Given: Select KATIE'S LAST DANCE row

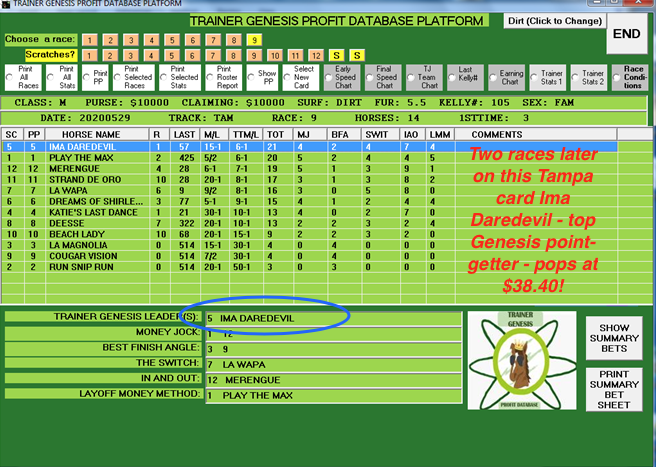Looking at the screenshot, I should click(x=309, y=212).
